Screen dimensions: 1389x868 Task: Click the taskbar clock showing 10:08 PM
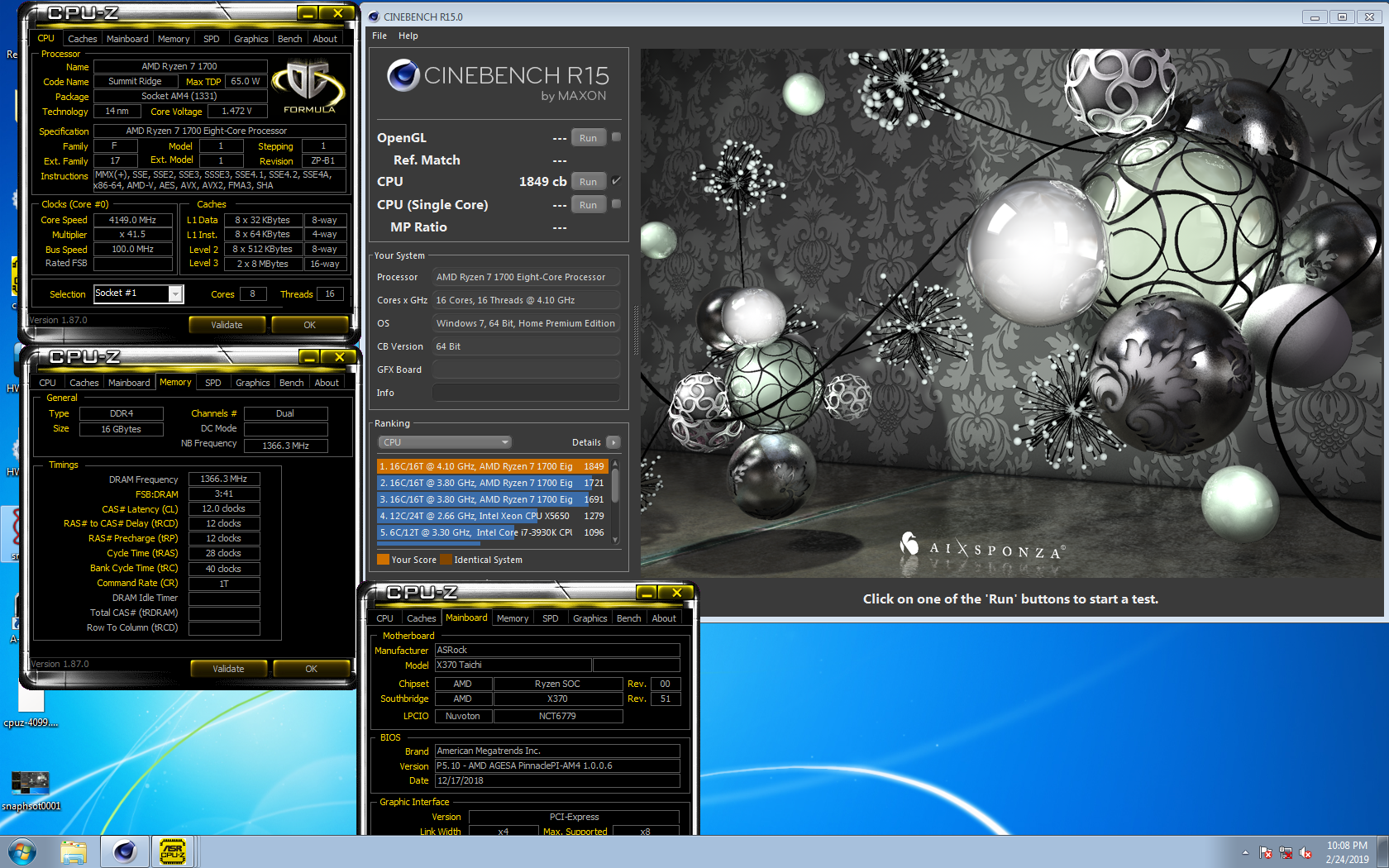point(1347,852)
